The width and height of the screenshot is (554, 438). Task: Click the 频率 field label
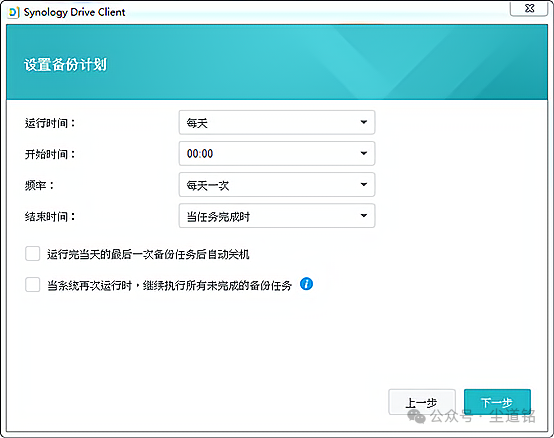point(39,185)
